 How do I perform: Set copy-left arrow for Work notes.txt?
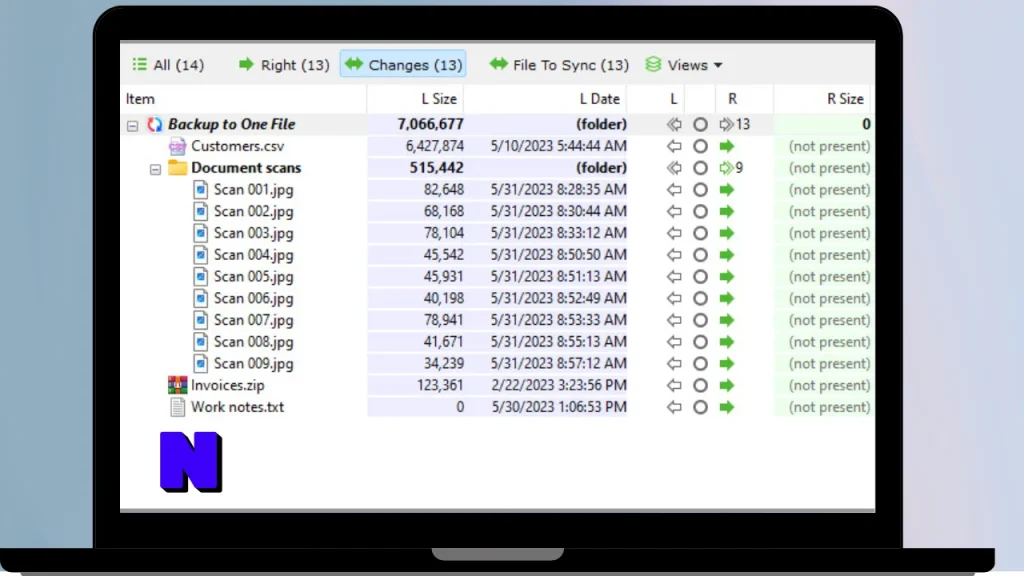pos(674,407)
